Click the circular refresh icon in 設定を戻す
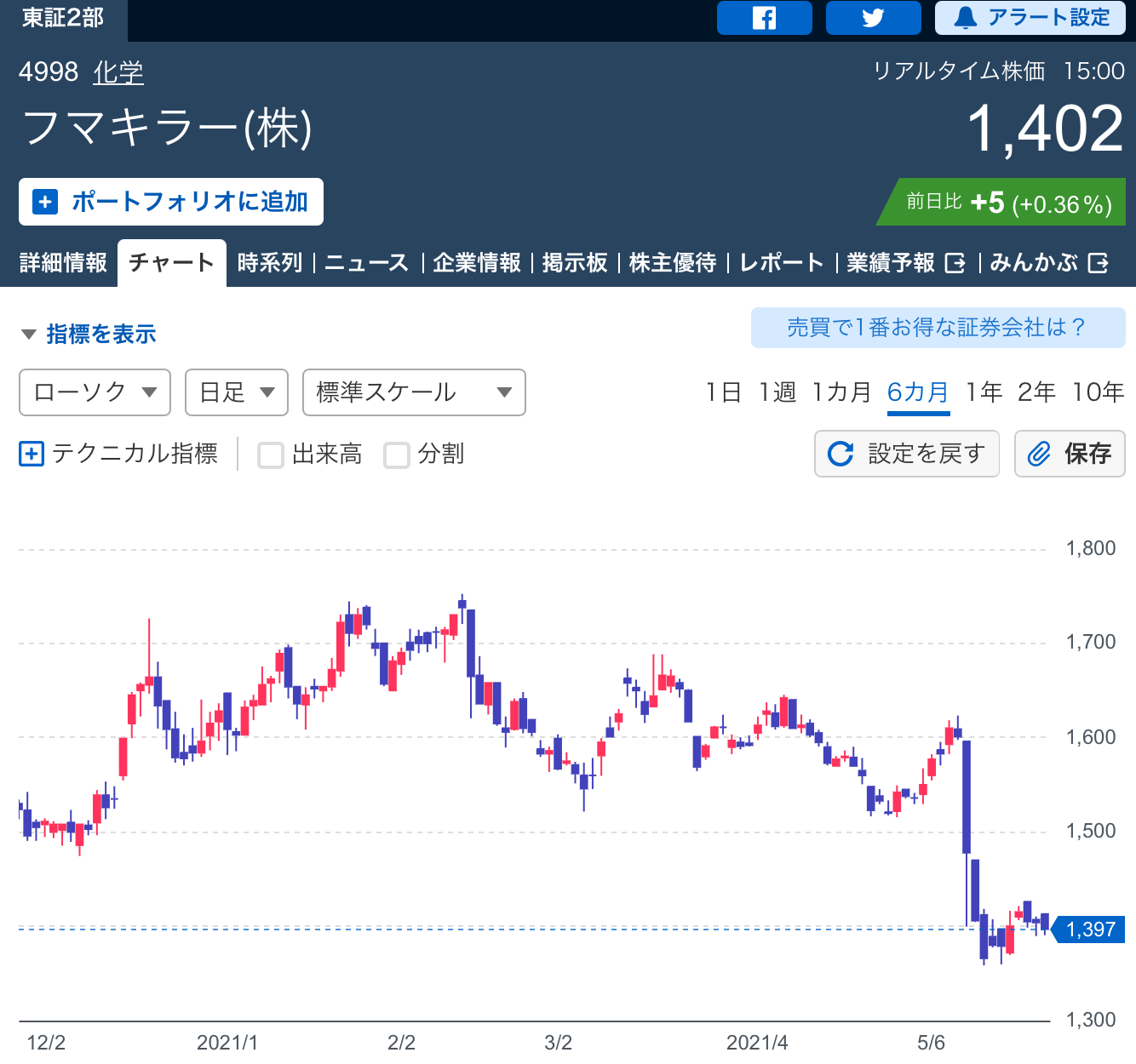 pyautogui.click(x=841, y=454)
